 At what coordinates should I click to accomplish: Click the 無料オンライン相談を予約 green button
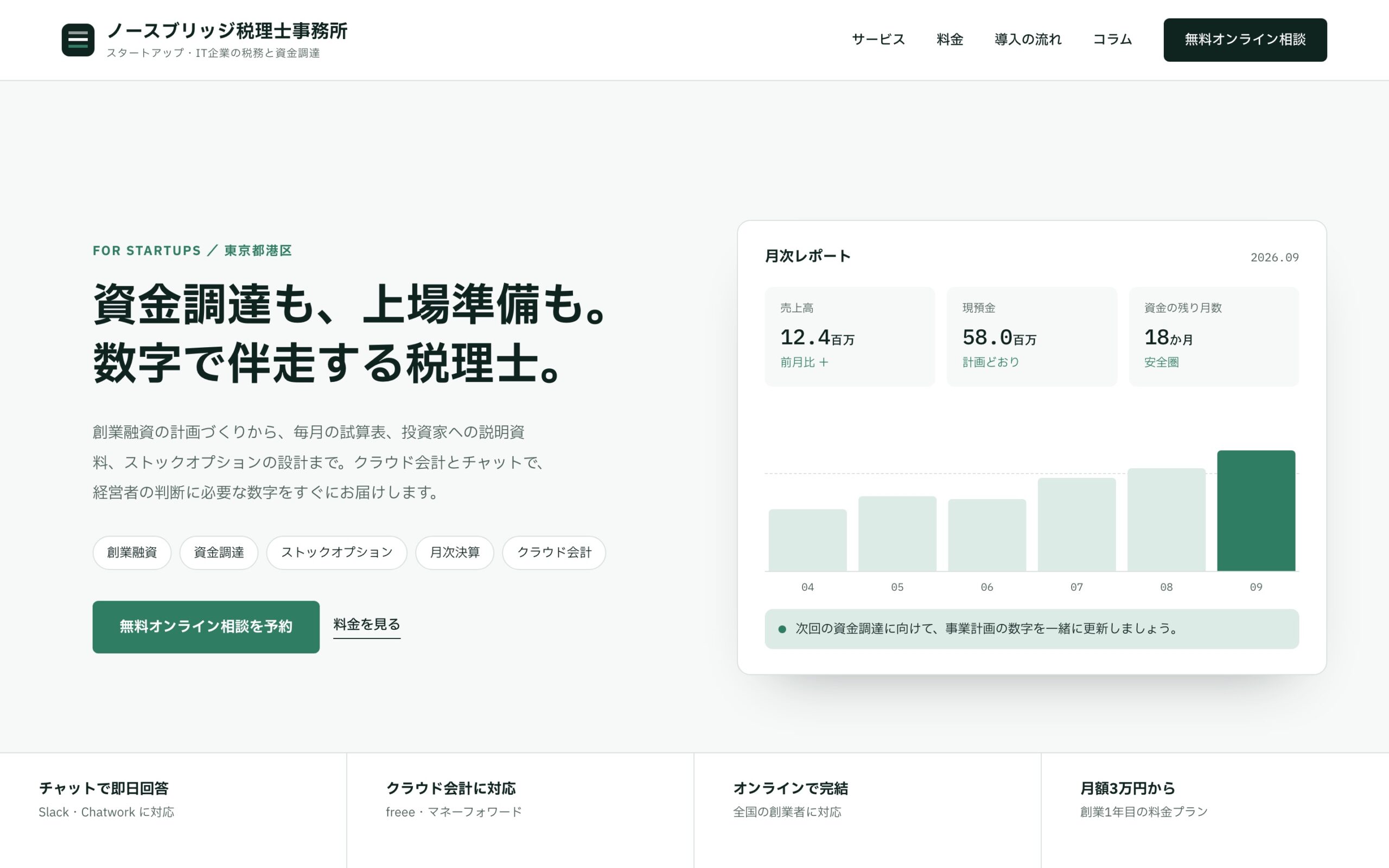(206, 627)
